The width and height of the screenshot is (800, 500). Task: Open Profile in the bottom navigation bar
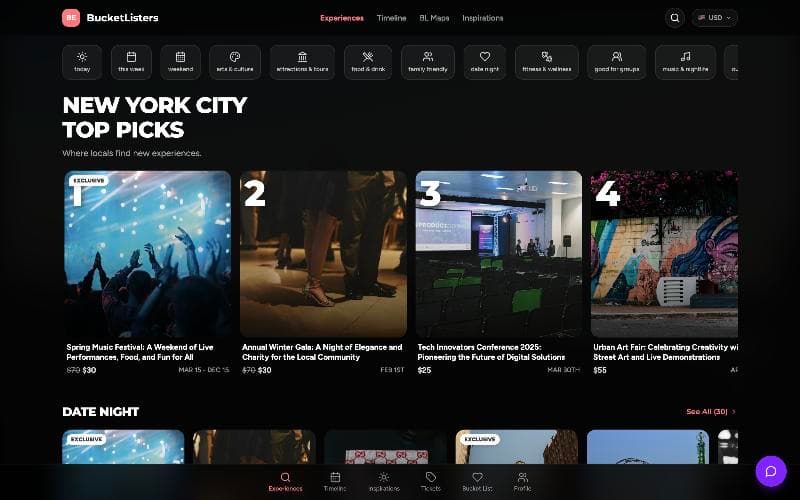point(522,482)
